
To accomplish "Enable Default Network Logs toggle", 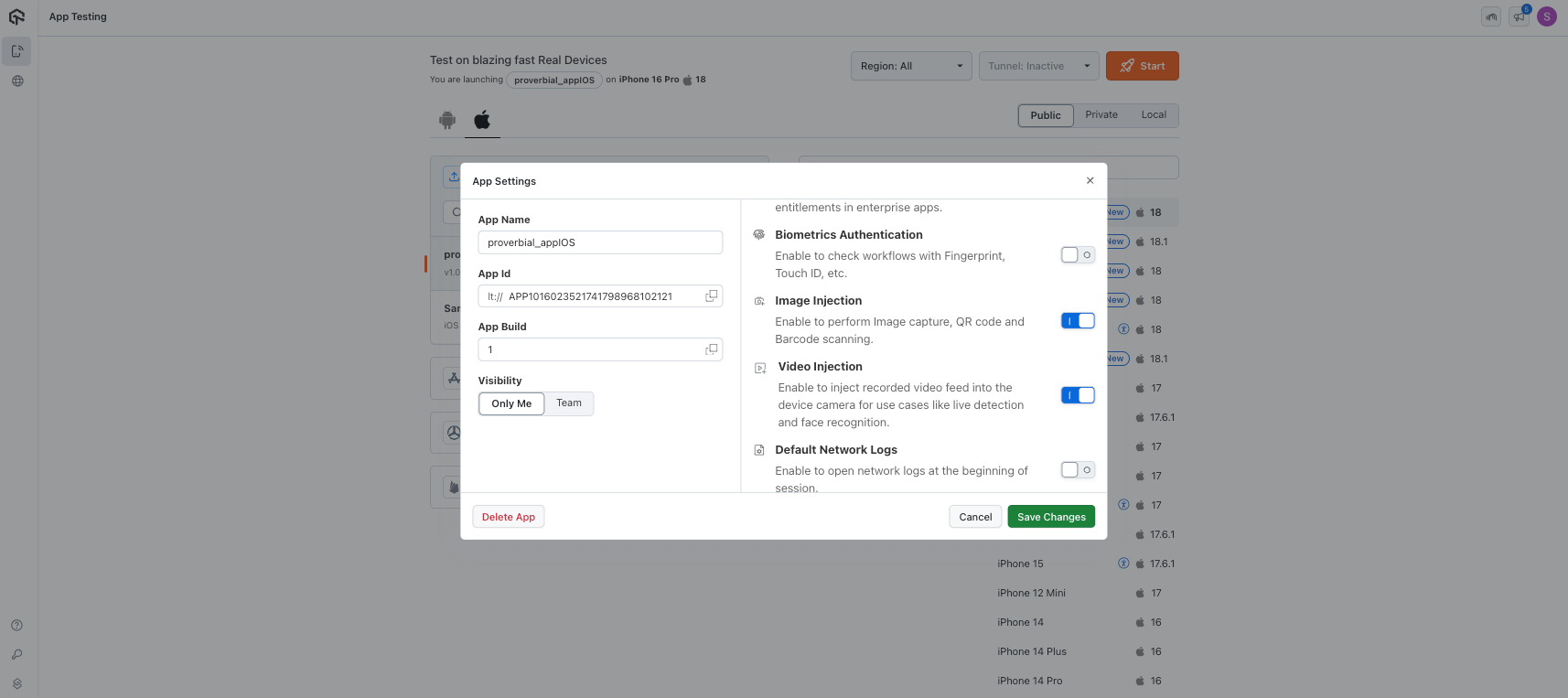I will pos(1078,470).
